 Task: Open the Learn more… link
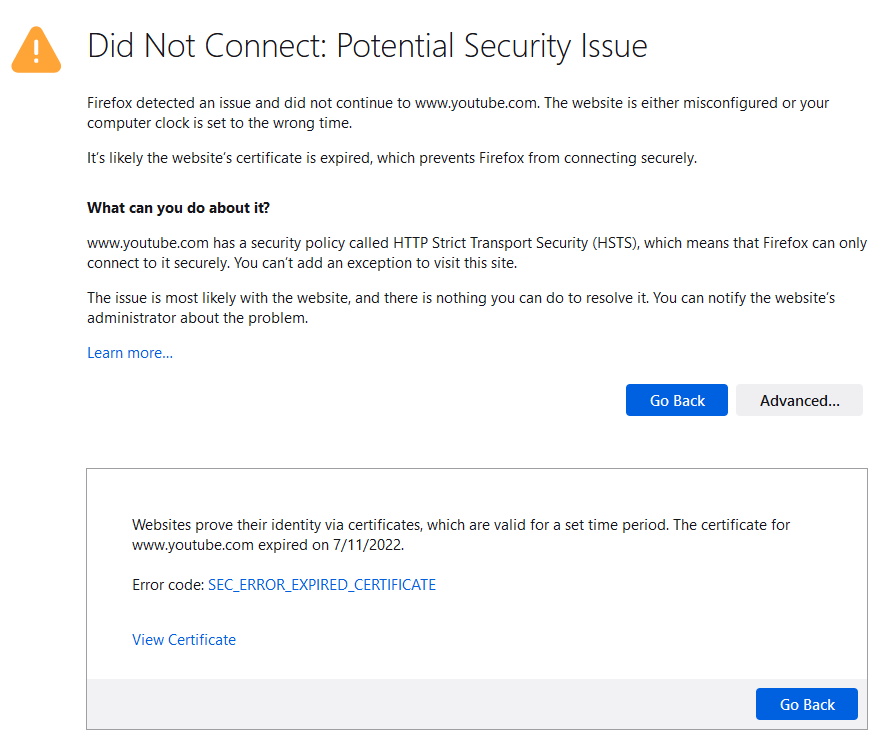(130, 353)
